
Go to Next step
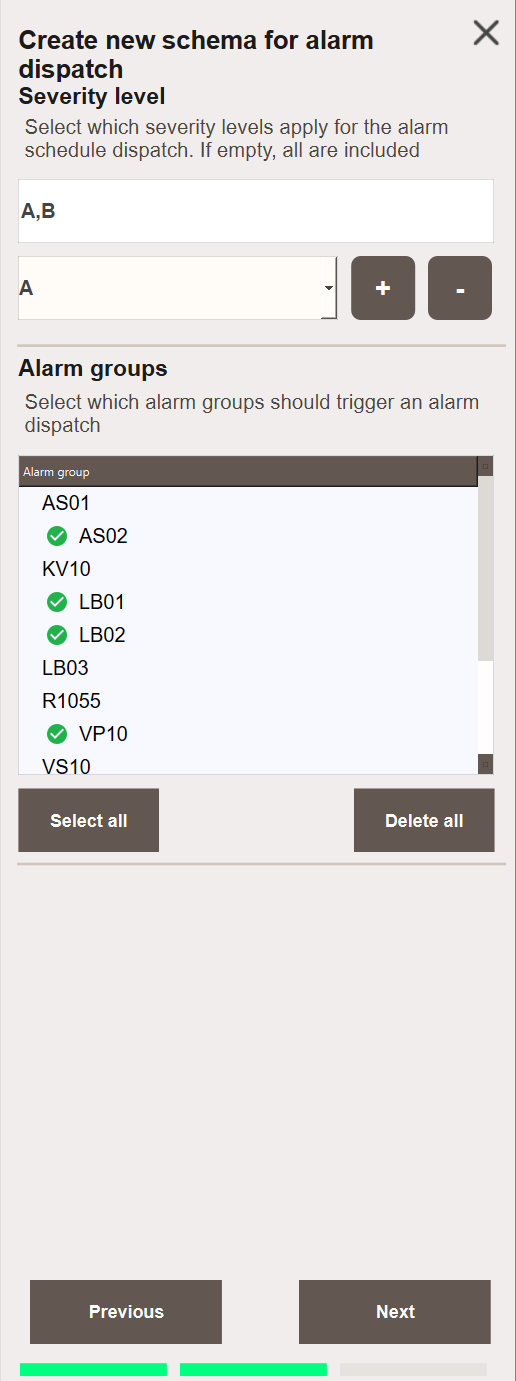point(395,1312)
